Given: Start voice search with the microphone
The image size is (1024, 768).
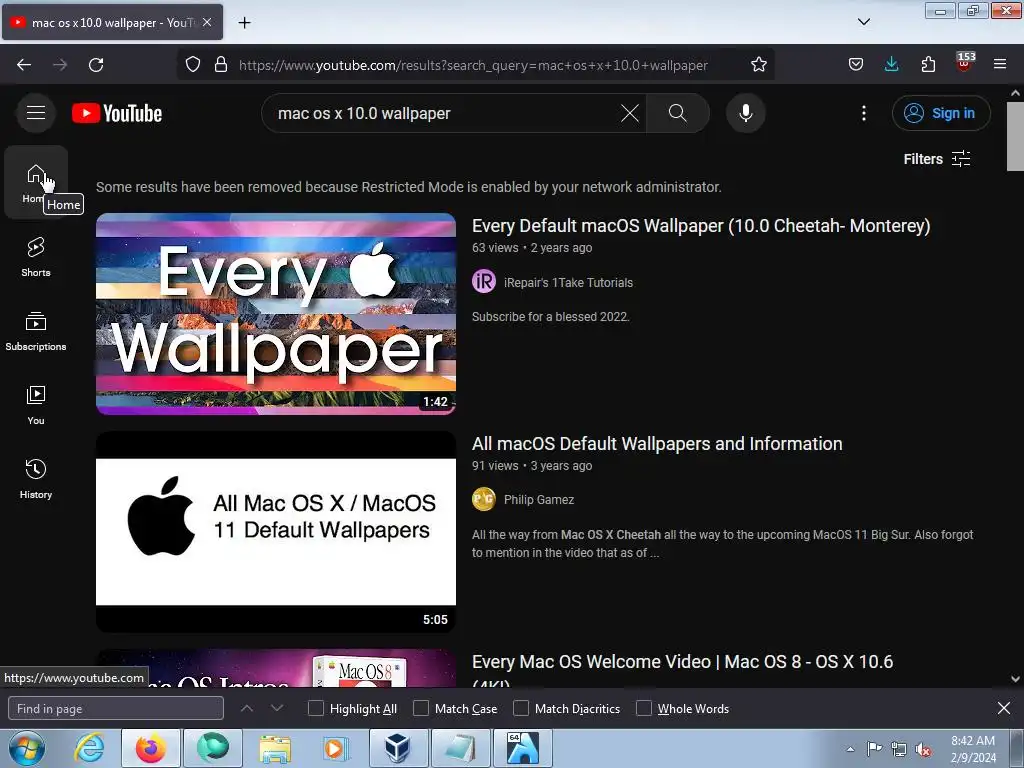Looking at the screenshot, I should point(745,113).
